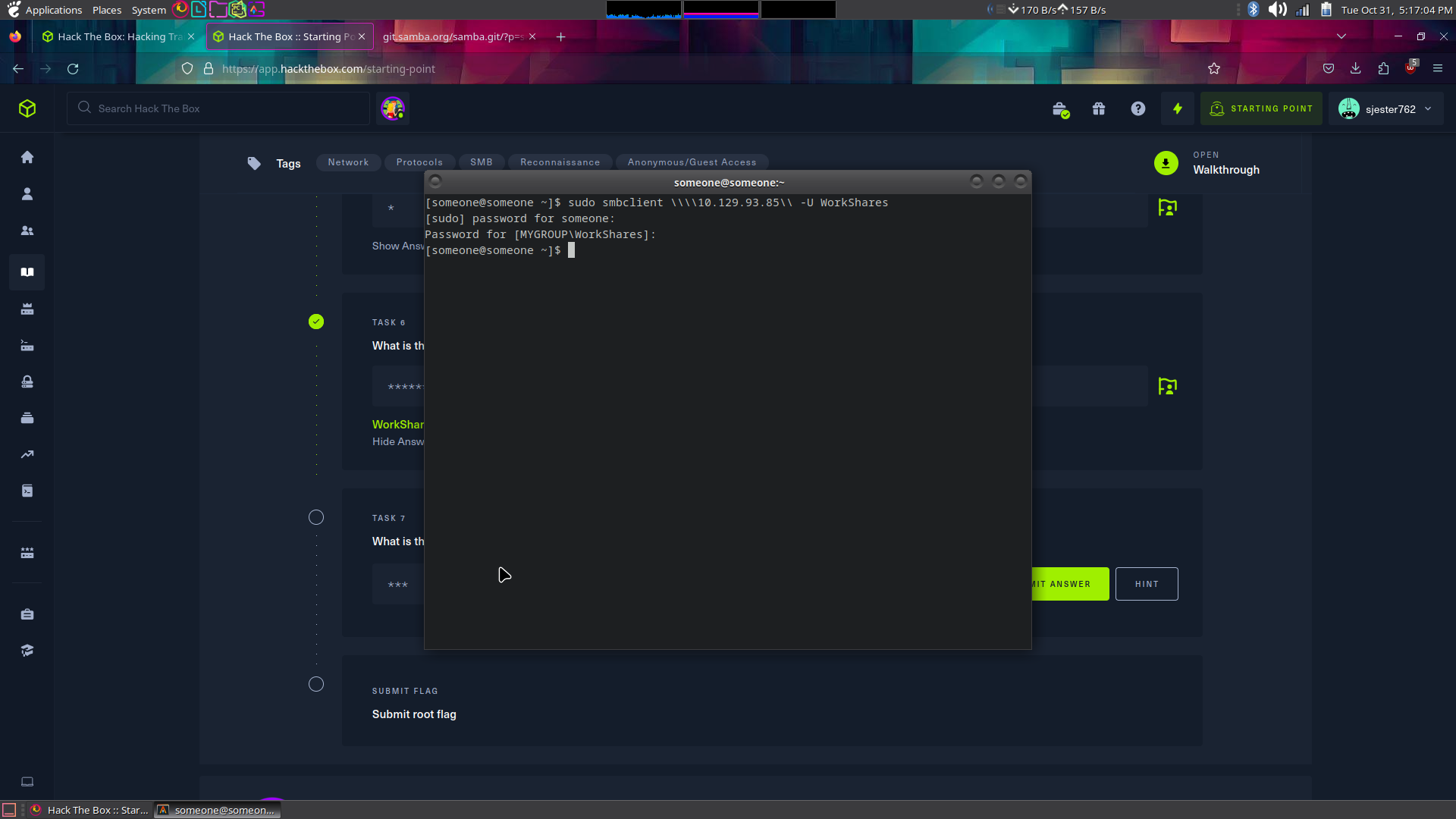The width and height of the screenshot is (1456, 819).
Task: Open the Firefox hamburger application menu
Action: 1438,69
